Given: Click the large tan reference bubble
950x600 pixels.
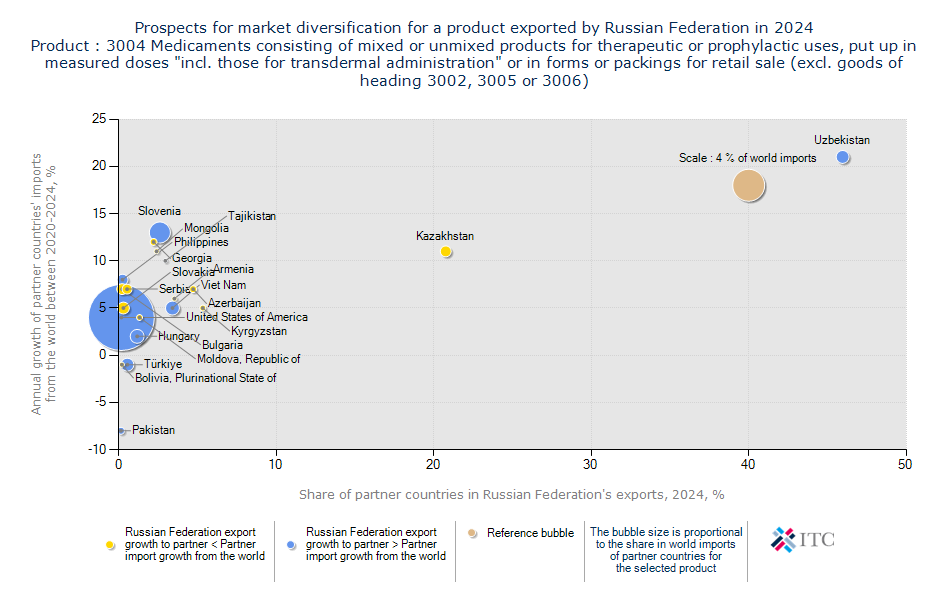Looking at the screenshot, I should [x=749, y=186].
